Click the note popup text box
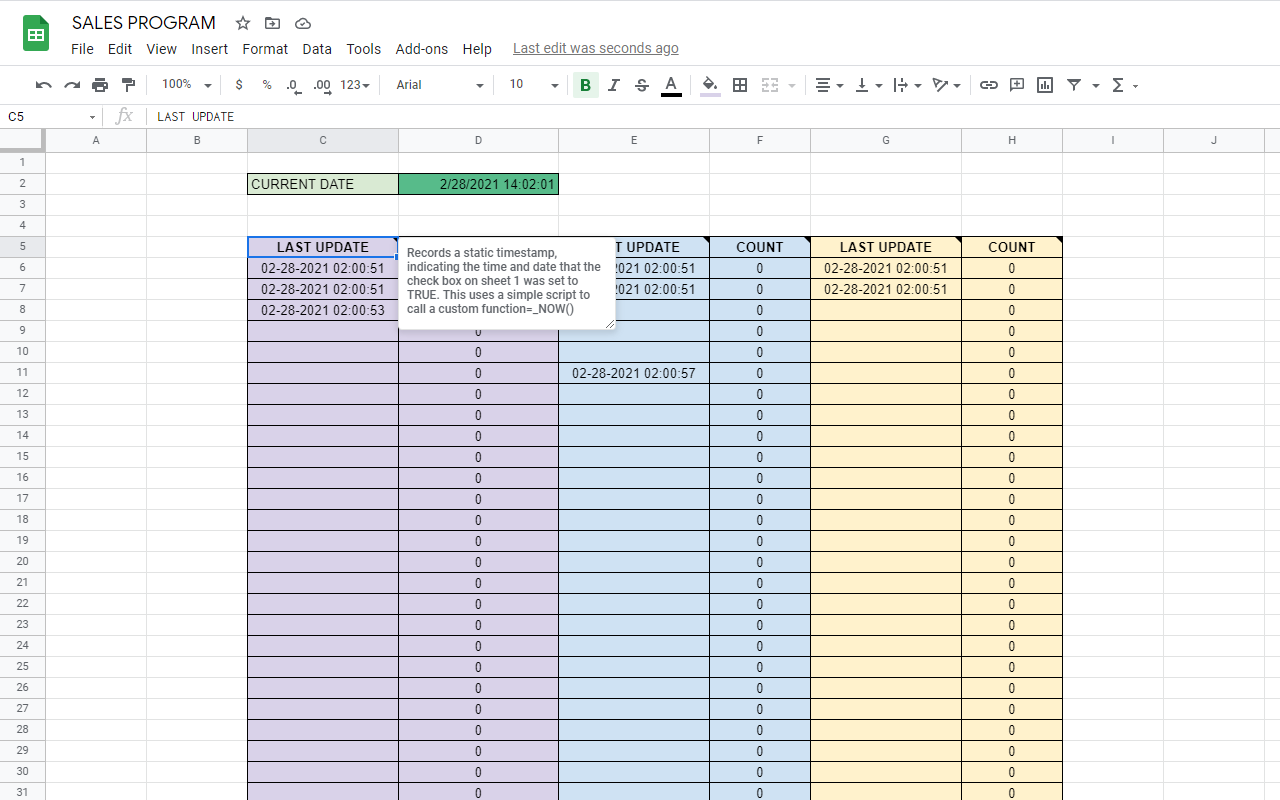 tap(507, 283)
